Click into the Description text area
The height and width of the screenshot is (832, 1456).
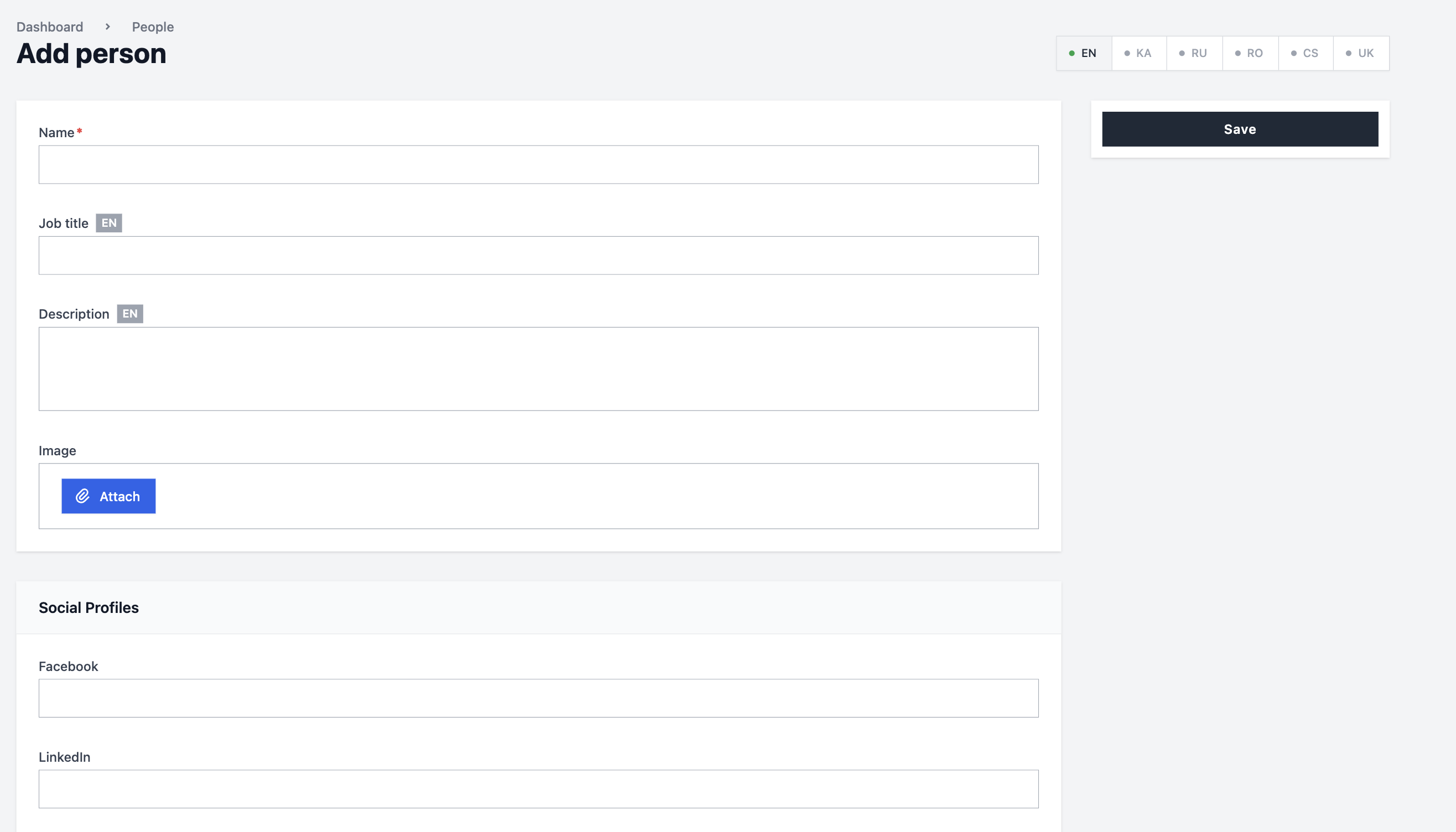pyautogui.click(x=538, y=368)
